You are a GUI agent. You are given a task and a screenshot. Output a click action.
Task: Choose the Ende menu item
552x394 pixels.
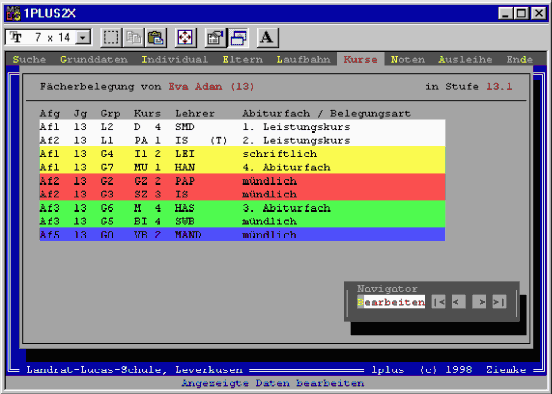click(x=520, y=60)
